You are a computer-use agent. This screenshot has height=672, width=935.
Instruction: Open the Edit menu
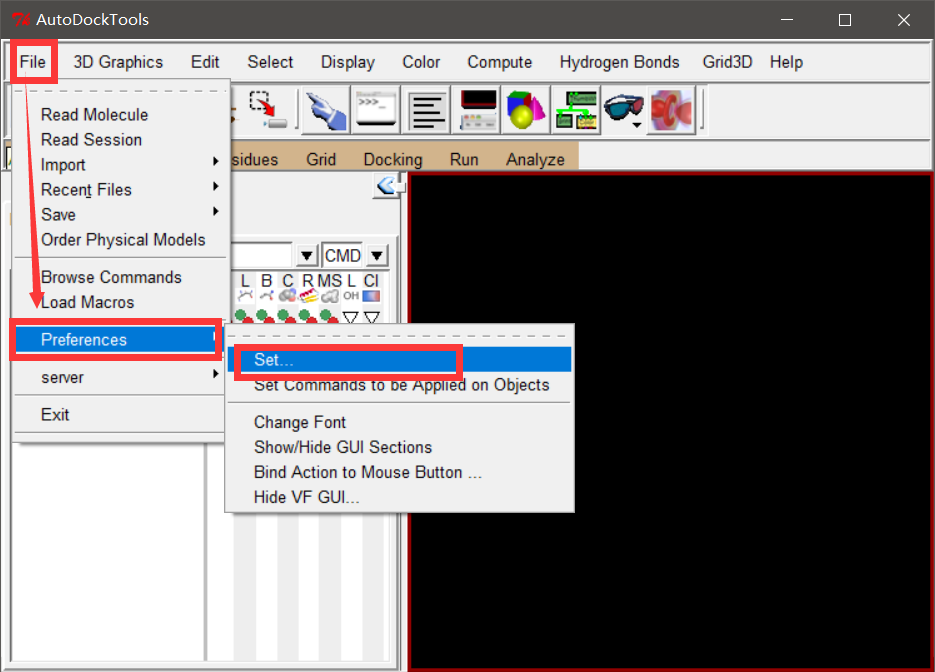tap(205, 62)
